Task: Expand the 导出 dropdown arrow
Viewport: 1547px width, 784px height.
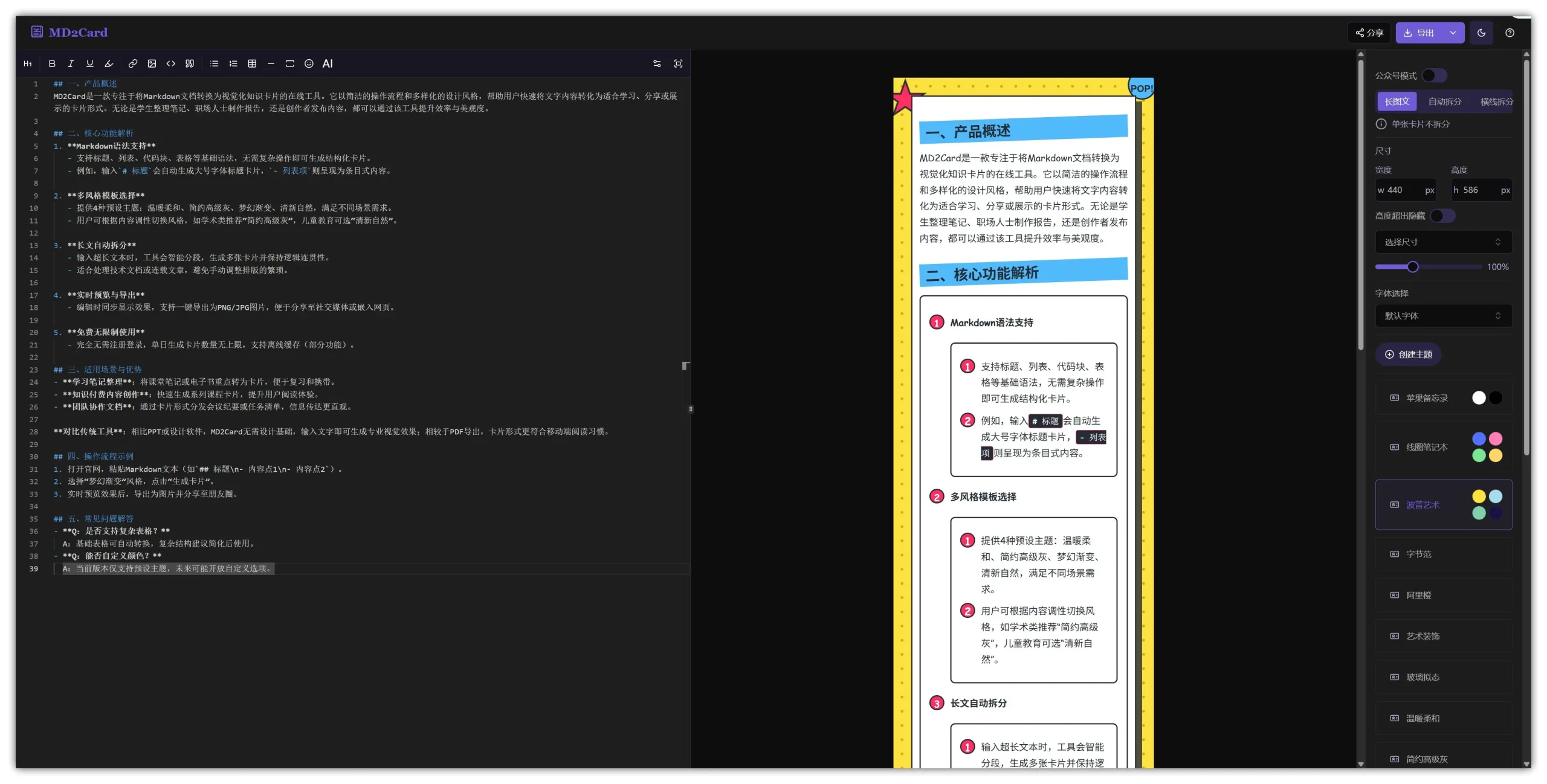Action: coord(1453,33)
